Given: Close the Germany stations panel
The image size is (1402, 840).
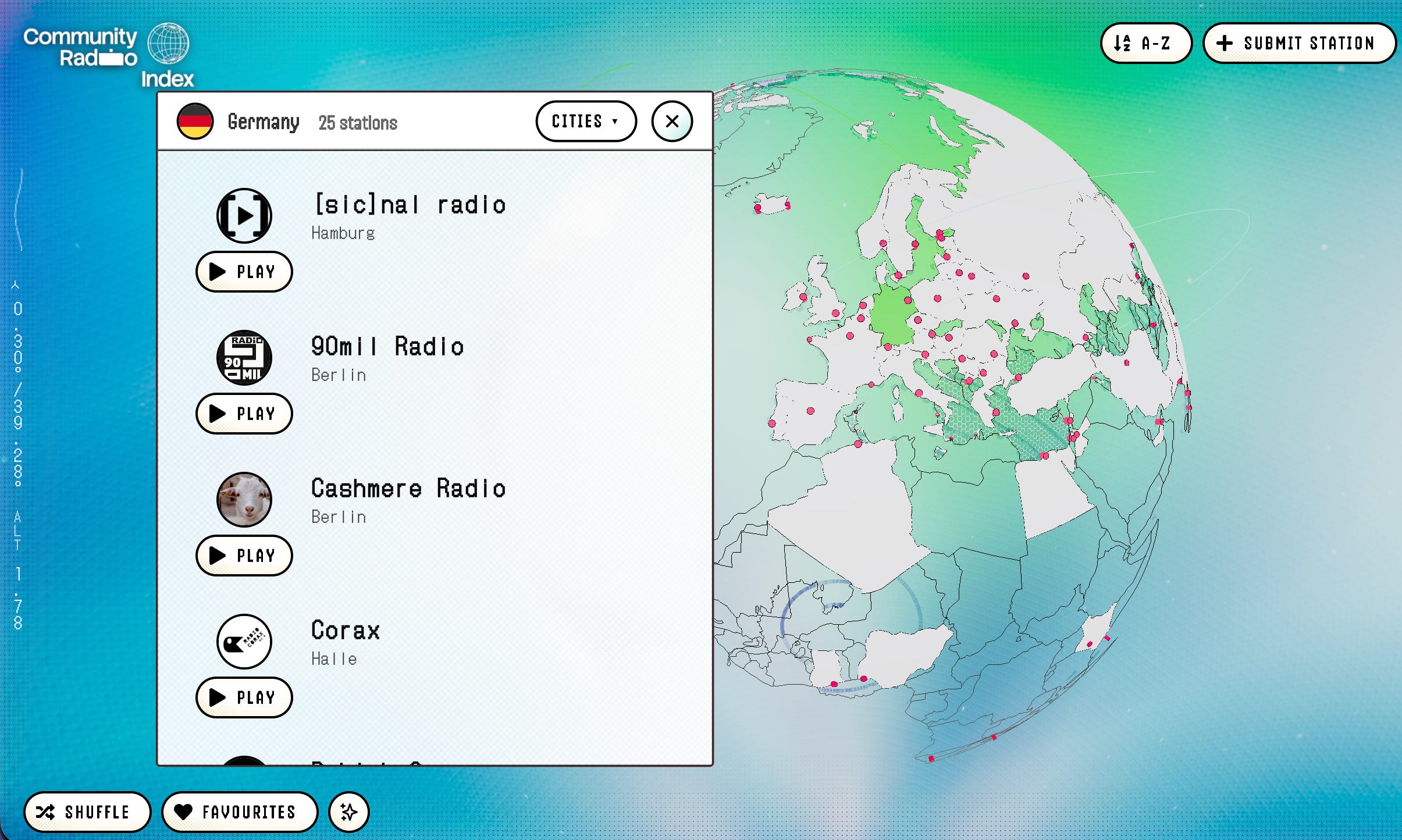Looking at the screenshot, I should tap(672, 121).
